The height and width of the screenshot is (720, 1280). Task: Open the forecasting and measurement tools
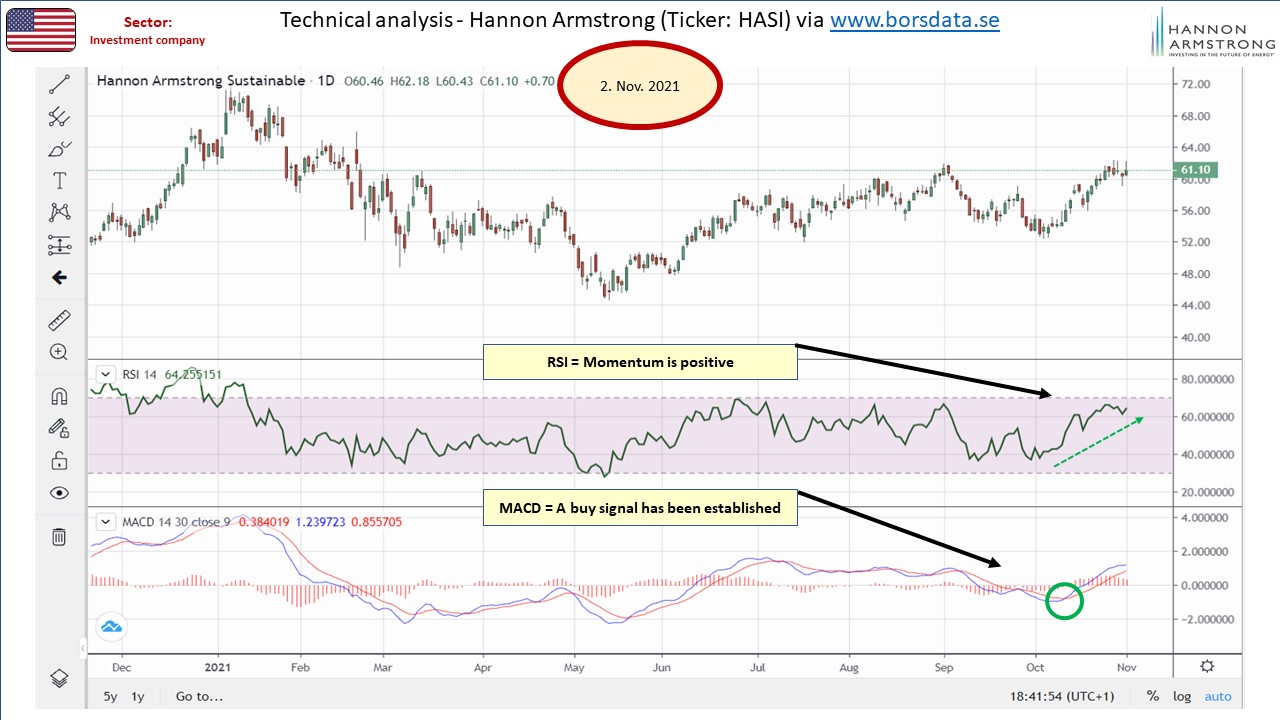[x=59, y=245]
